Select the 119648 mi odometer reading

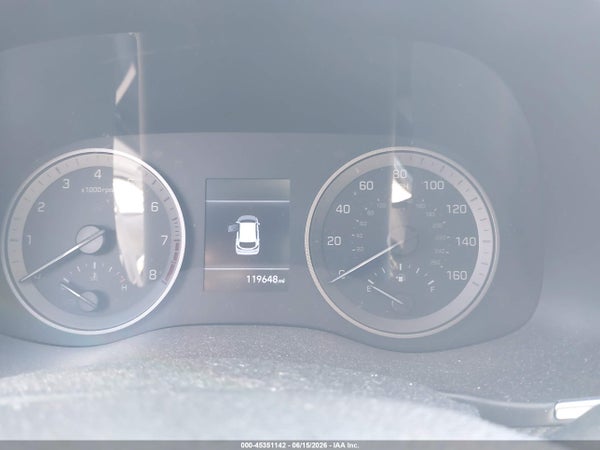click(x=266, y=280)
